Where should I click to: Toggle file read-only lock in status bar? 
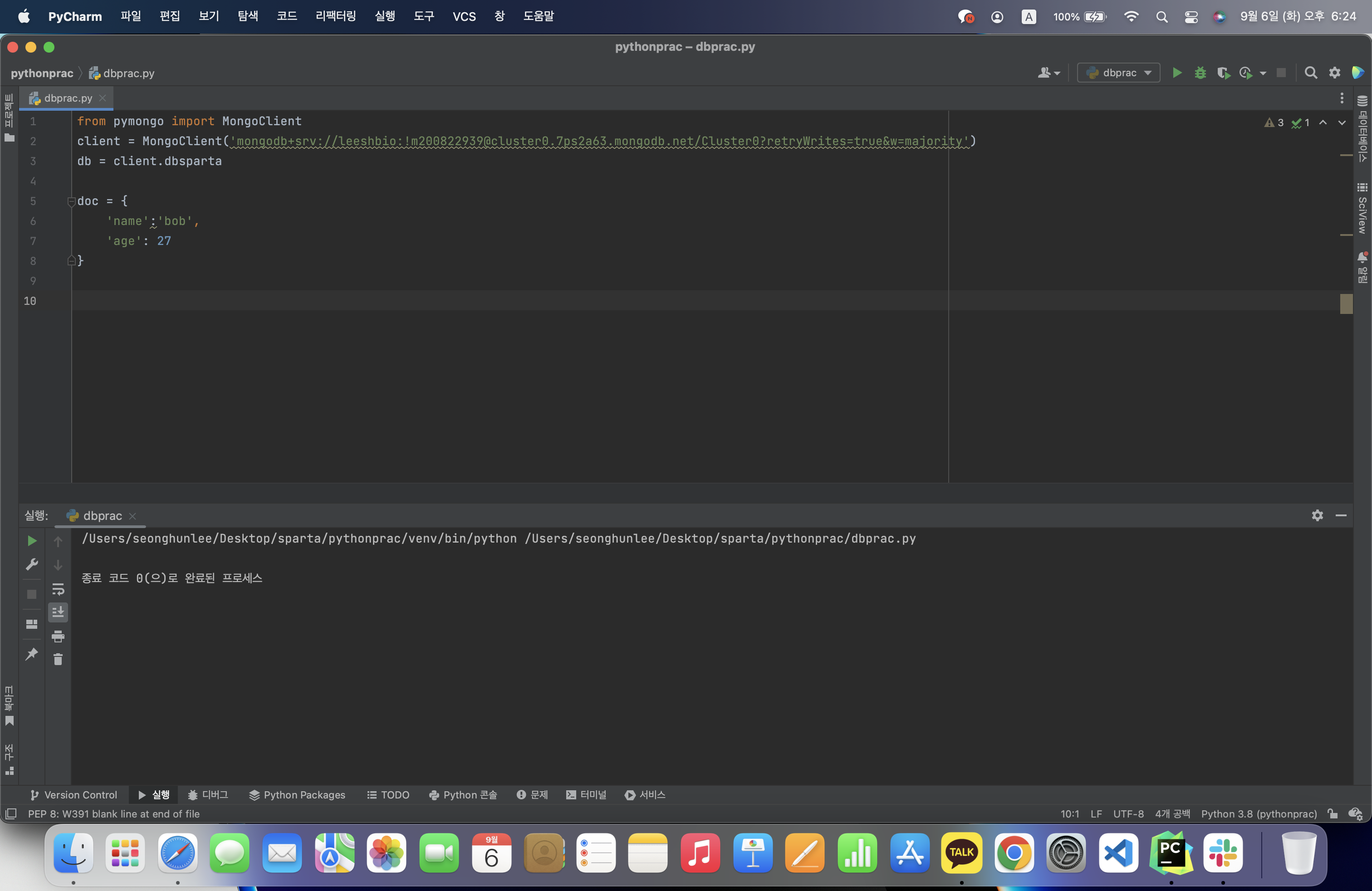(x=1332, y=814)
